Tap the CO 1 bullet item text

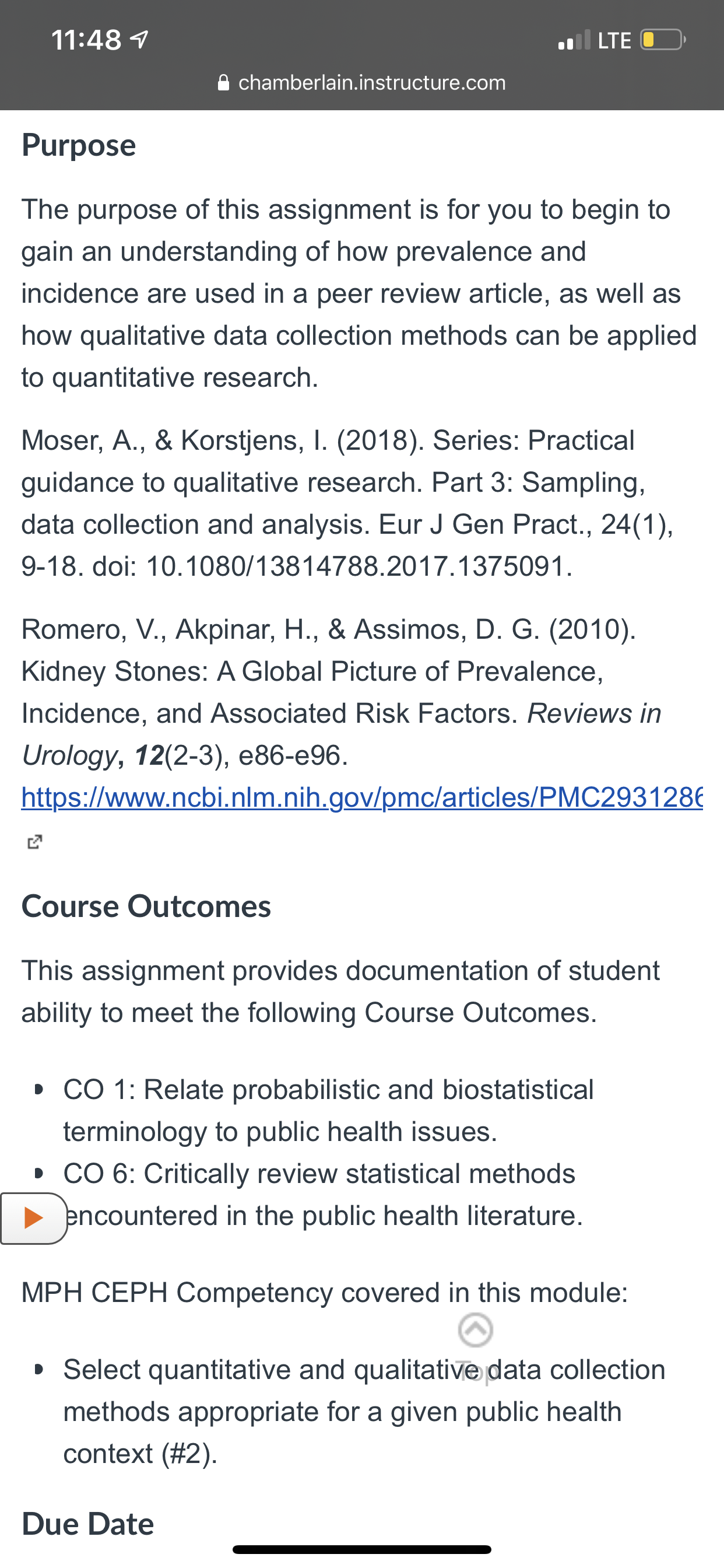329,1110
